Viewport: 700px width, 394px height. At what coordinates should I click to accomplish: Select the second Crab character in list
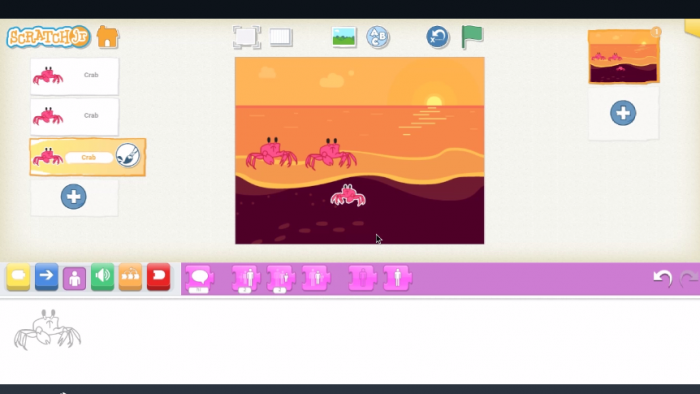coord(75,116)
